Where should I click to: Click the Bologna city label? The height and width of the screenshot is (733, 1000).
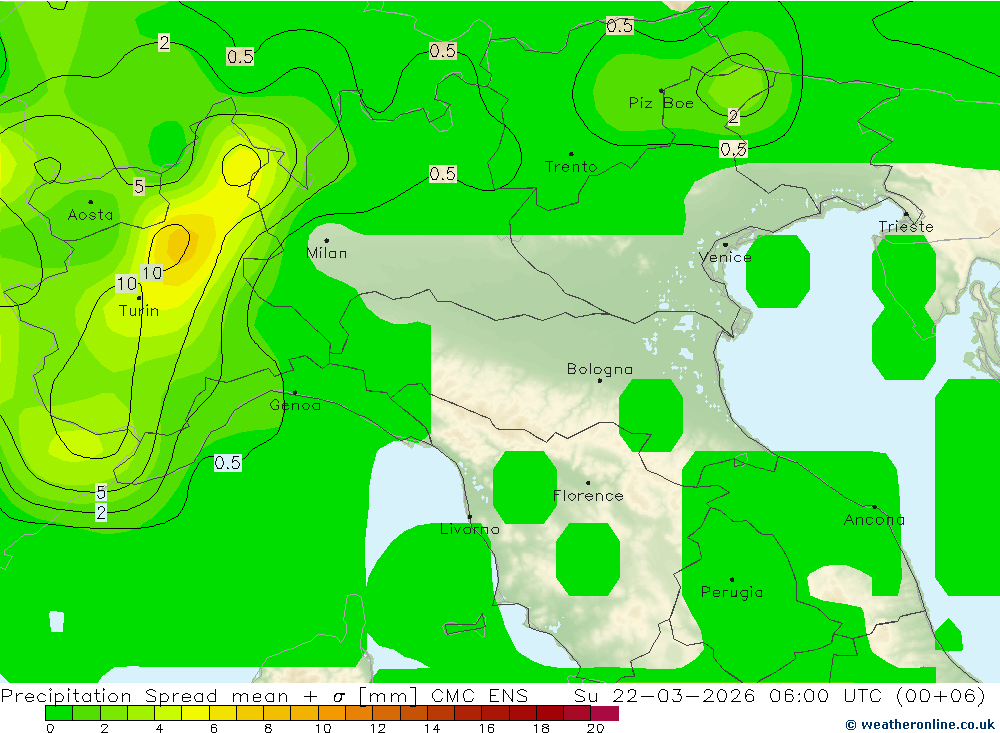tap(599, 369)
